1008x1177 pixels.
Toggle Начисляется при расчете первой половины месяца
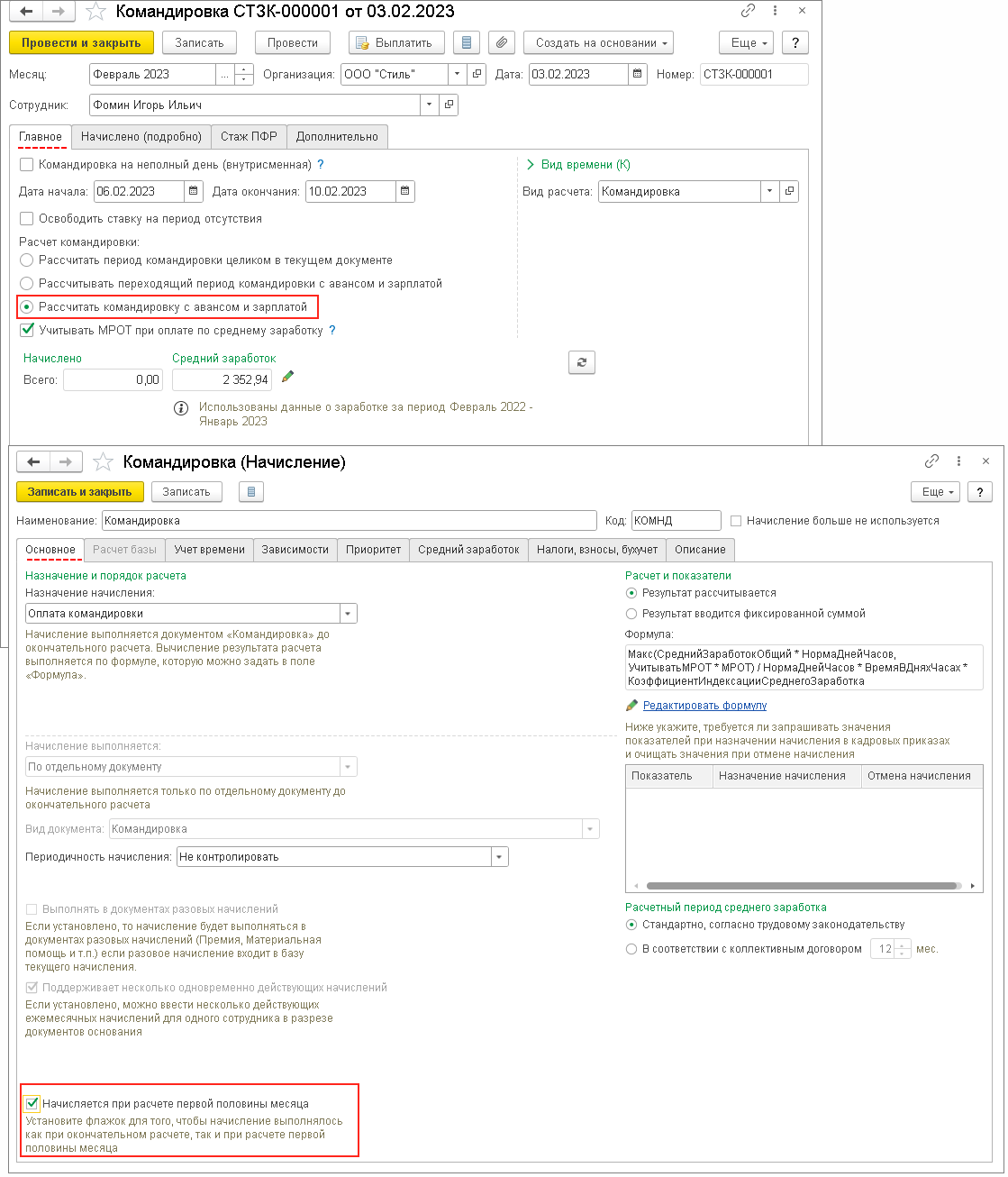pos(32,1103)
